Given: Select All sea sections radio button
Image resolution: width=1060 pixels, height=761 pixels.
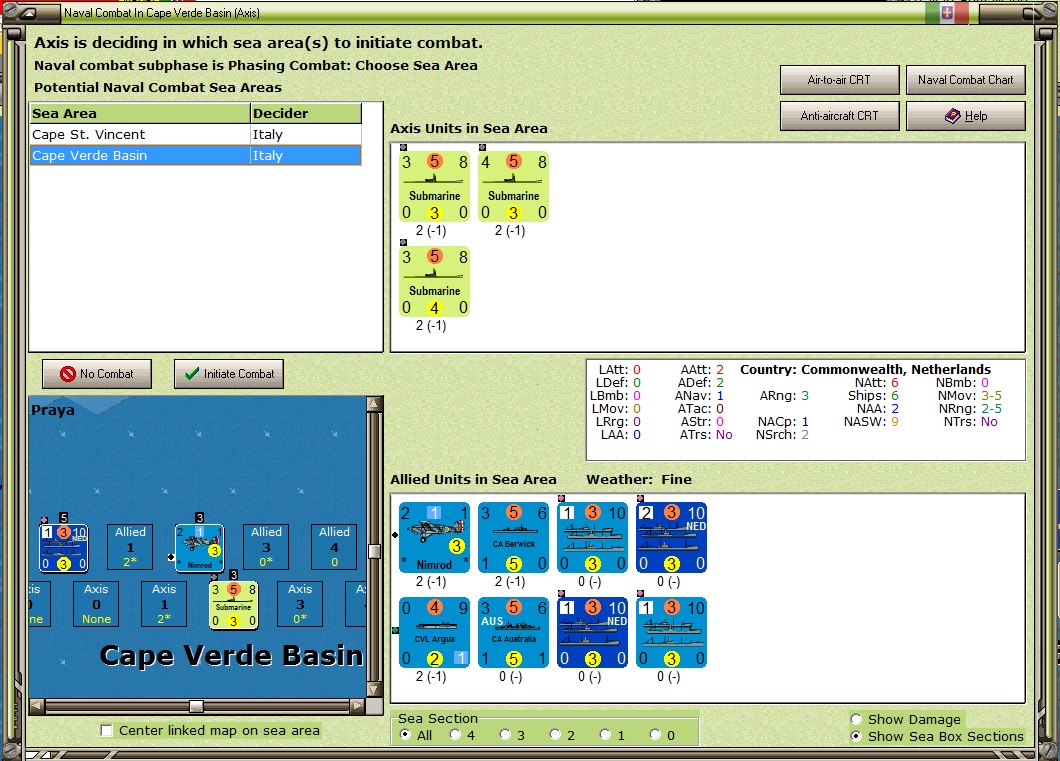Looking at the screenshot, I should (405, 735).
